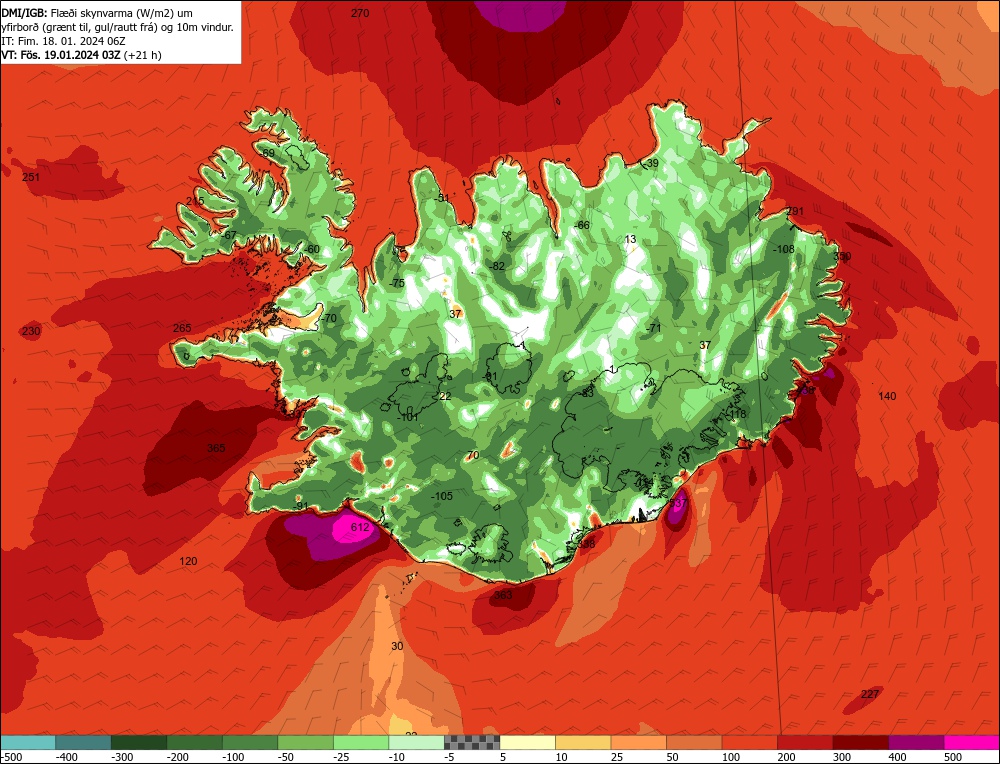Image resolution: width=1000 pixels, height=764 pixels.
Task: Click the purple legend swatch between 400 and 500
Action: coord(916,742)
